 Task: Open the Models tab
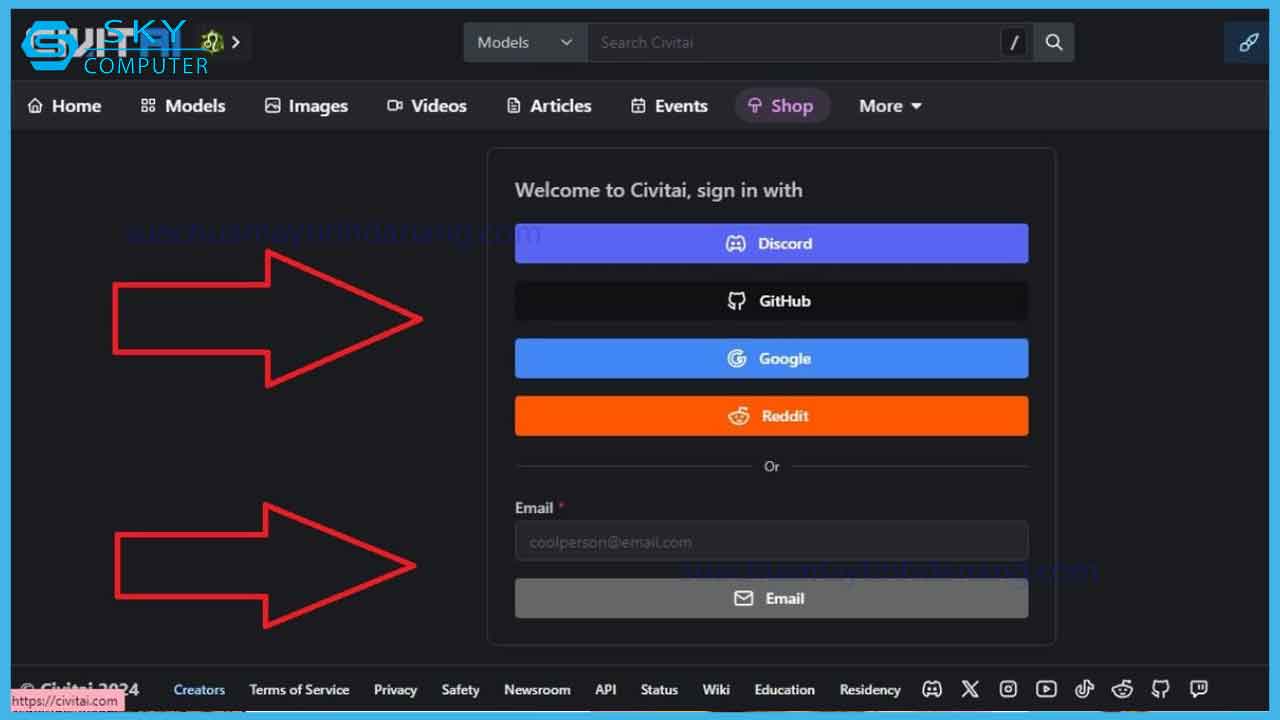tap(183, 106)
